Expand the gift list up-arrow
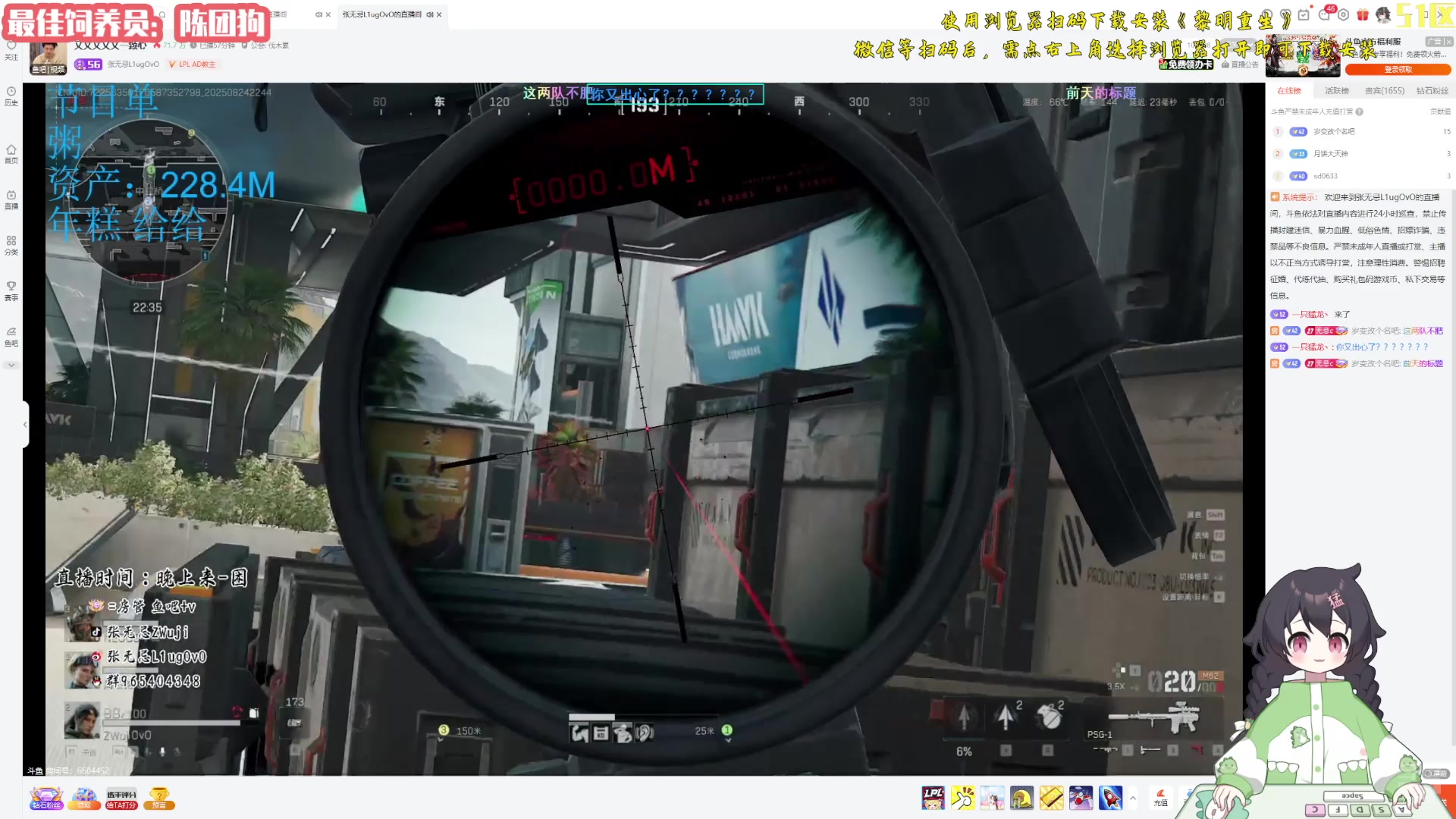This screenshot has width=1456, height=819. tap(1133, 798)
